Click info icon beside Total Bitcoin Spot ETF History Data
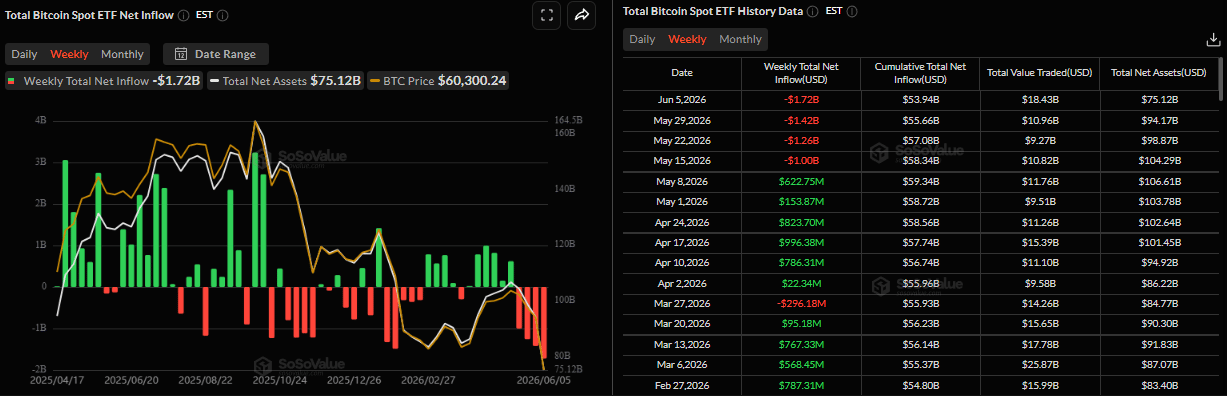The height and width of the screenshot is (396, 1227). [812, 12]
